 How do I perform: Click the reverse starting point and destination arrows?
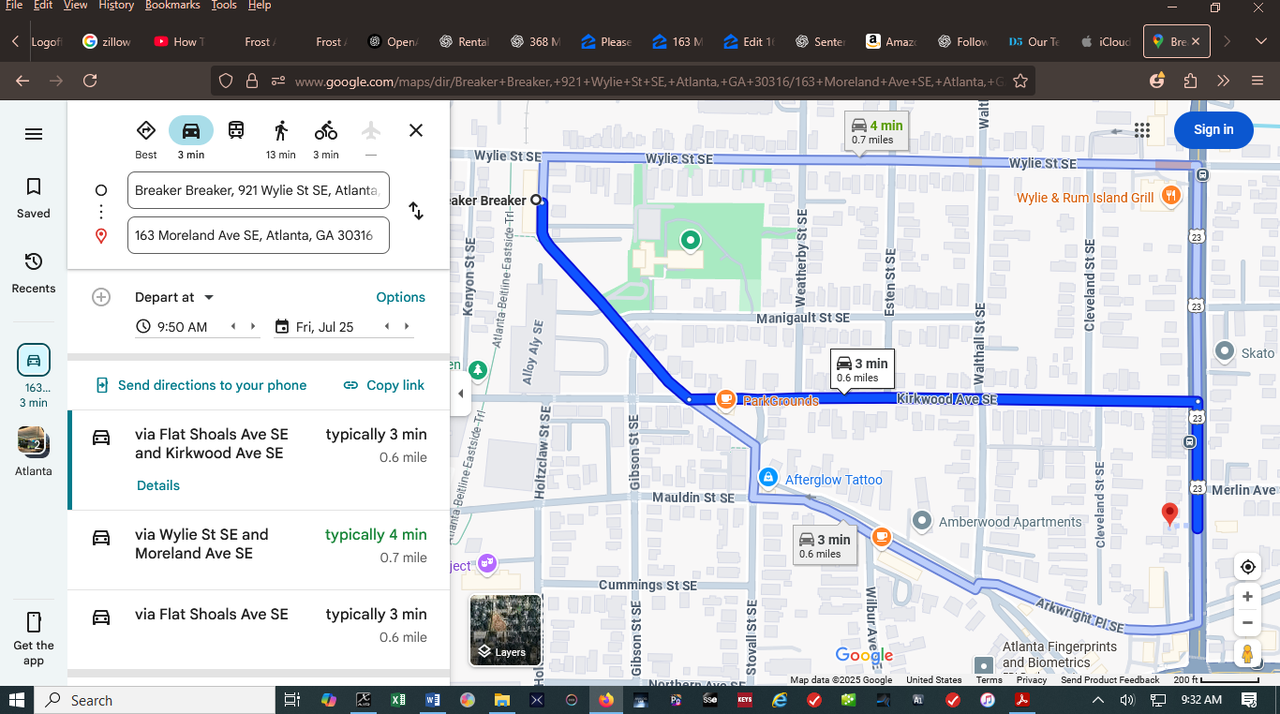(416, 211)
